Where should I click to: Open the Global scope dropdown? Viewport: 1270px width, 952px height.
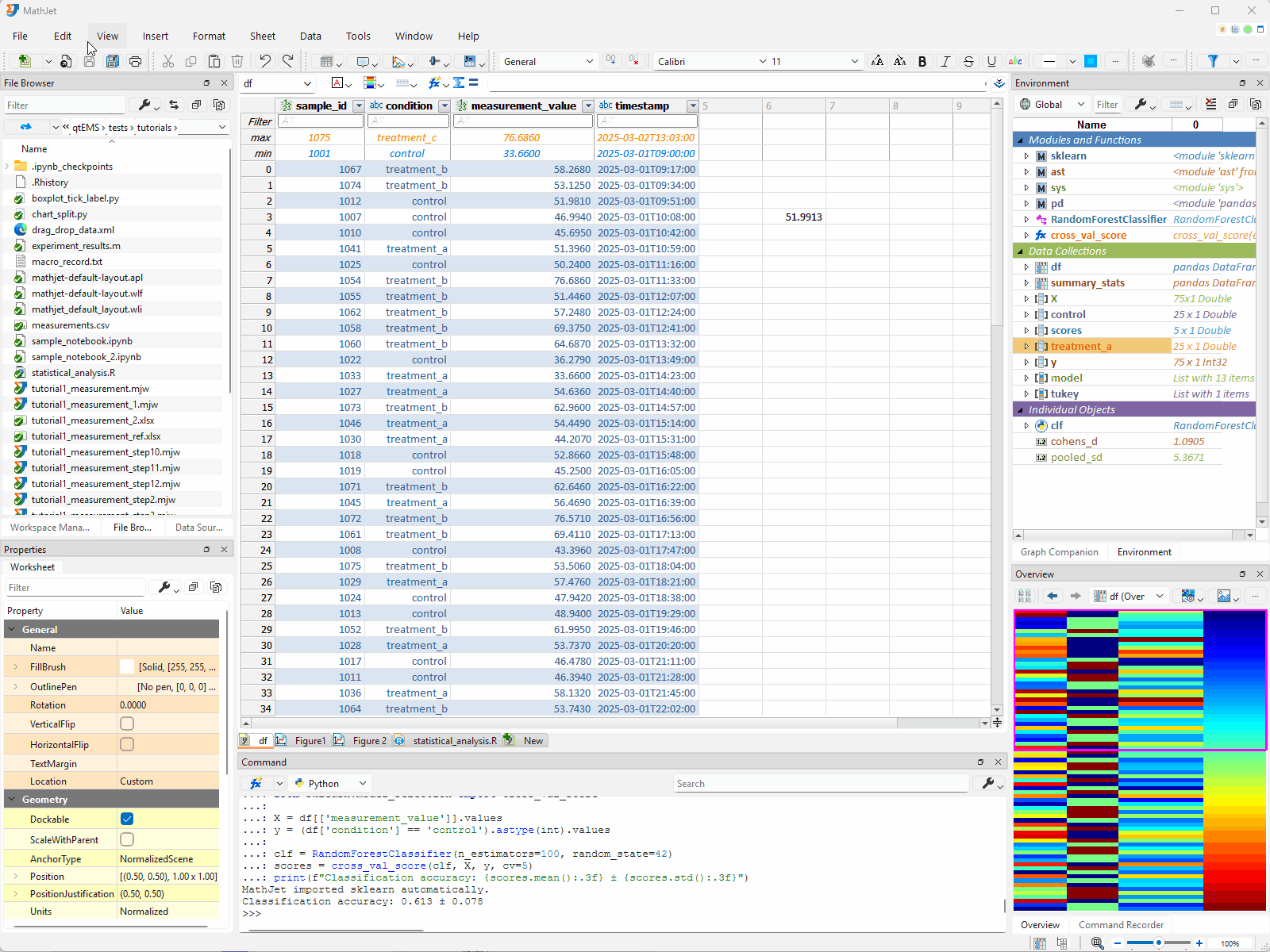[x=1052, y=104]
